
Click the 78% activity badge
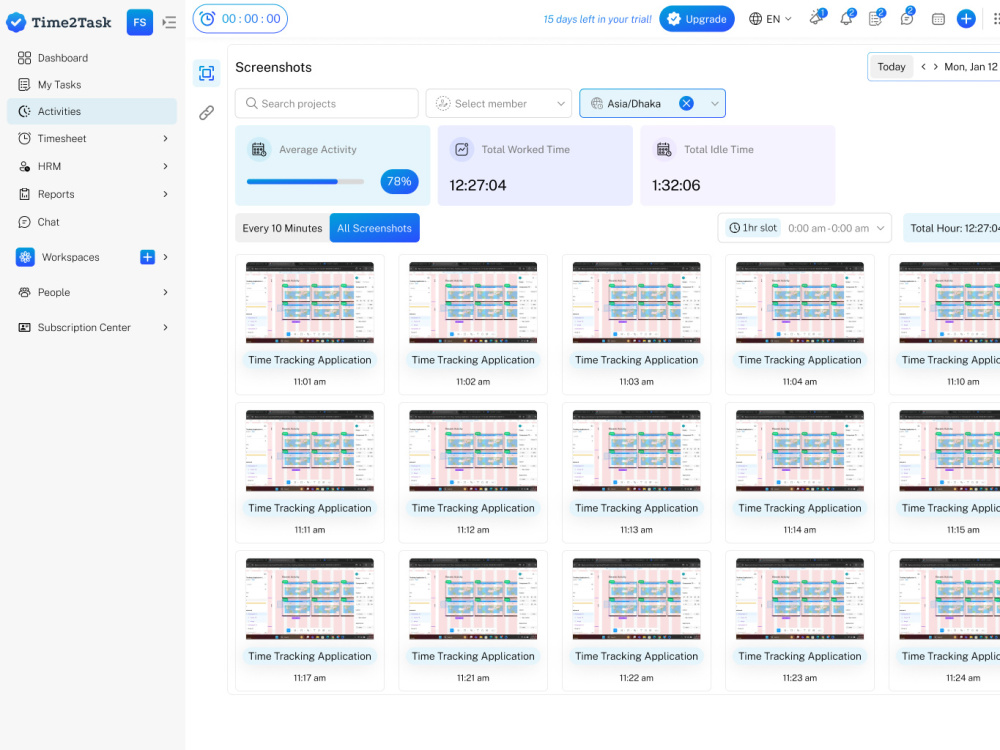pyautogui.click(x=399, y=182)
